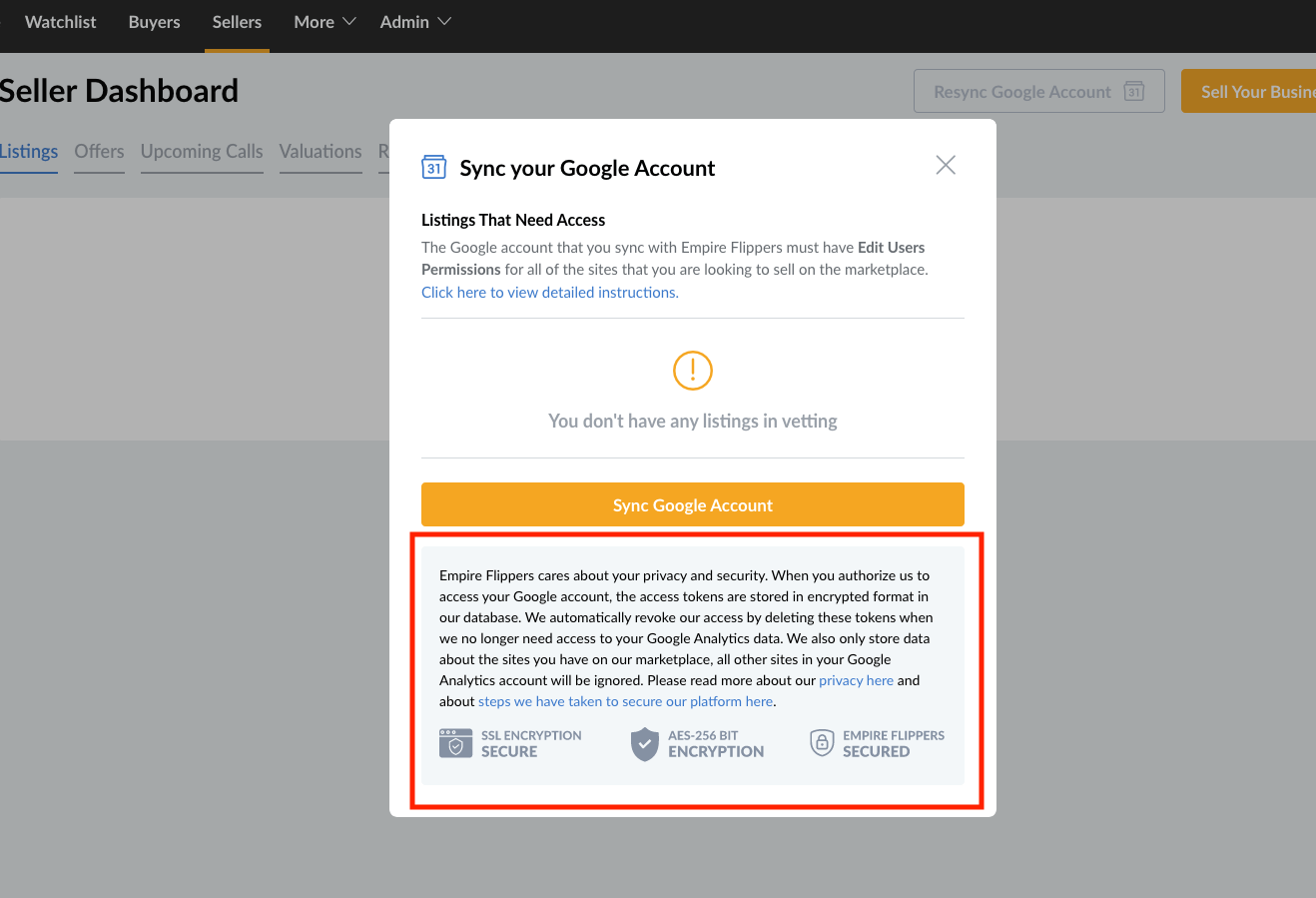The height and width of the screenshot is (898, 1316).
Task: Click the Sync your Google Account title
Action: 587,168
